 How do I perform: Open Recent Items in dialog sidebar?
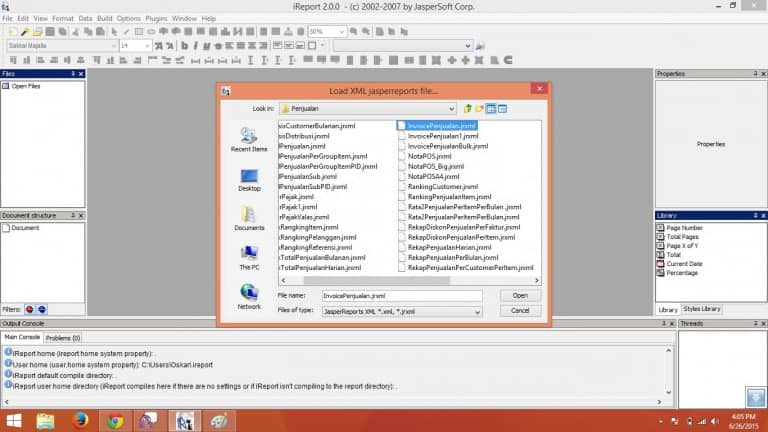point(249,140)
